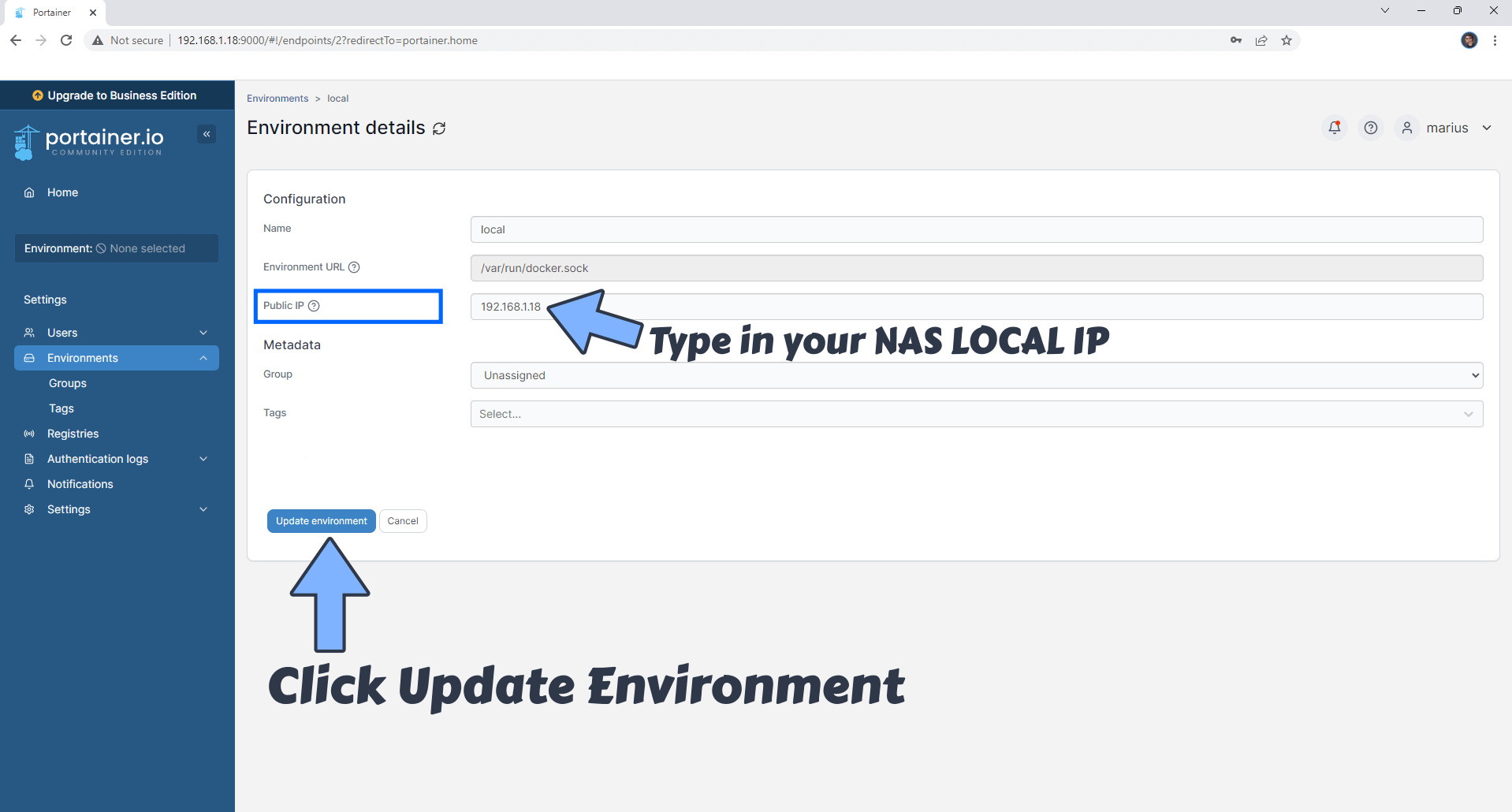This screenshot has width=1512, height=812.
Task: Go back with browser back arrow
Action: click(16, 40)
